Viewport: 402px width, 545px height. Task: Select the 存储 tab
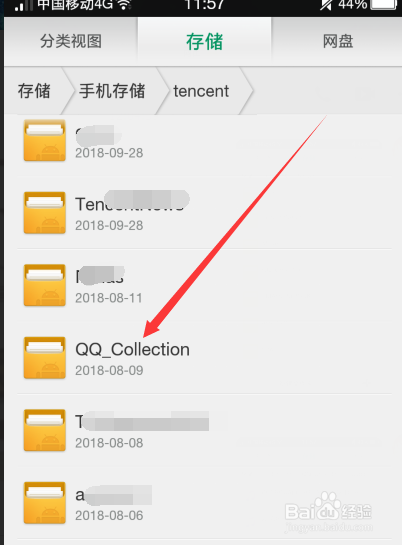pos(204,41)
